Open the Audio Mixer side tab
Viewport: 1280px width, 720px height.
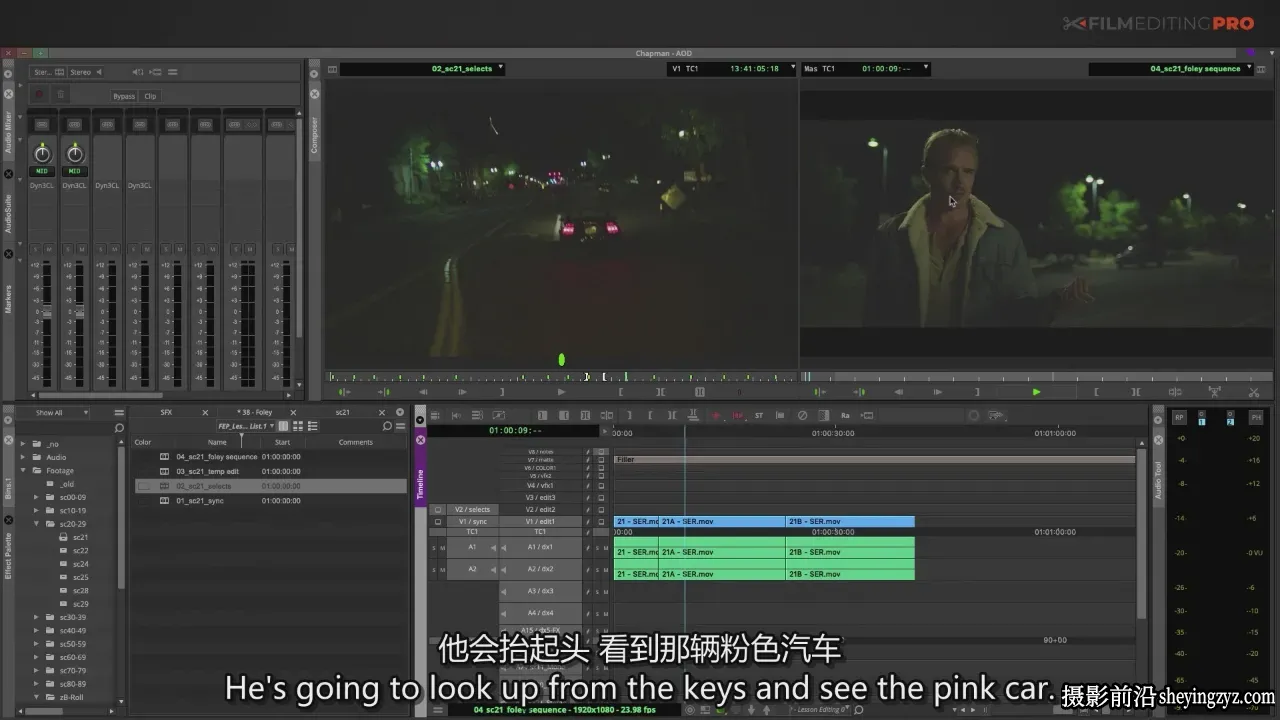[x=9, y=131]
